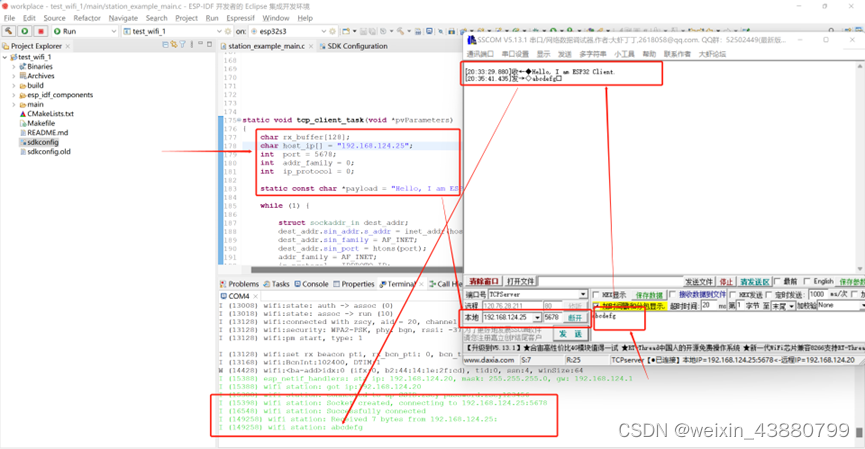Click the New wizard toolbar icon

pyautogui.click(x=345, y=31)
